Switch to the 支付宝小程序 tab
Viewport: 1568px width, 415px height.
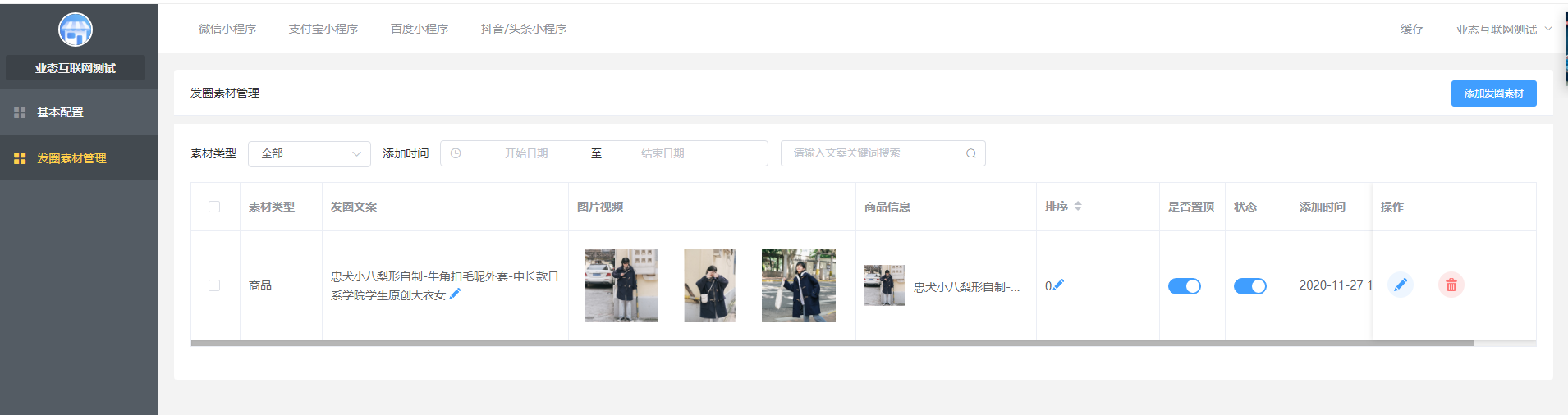323,29
